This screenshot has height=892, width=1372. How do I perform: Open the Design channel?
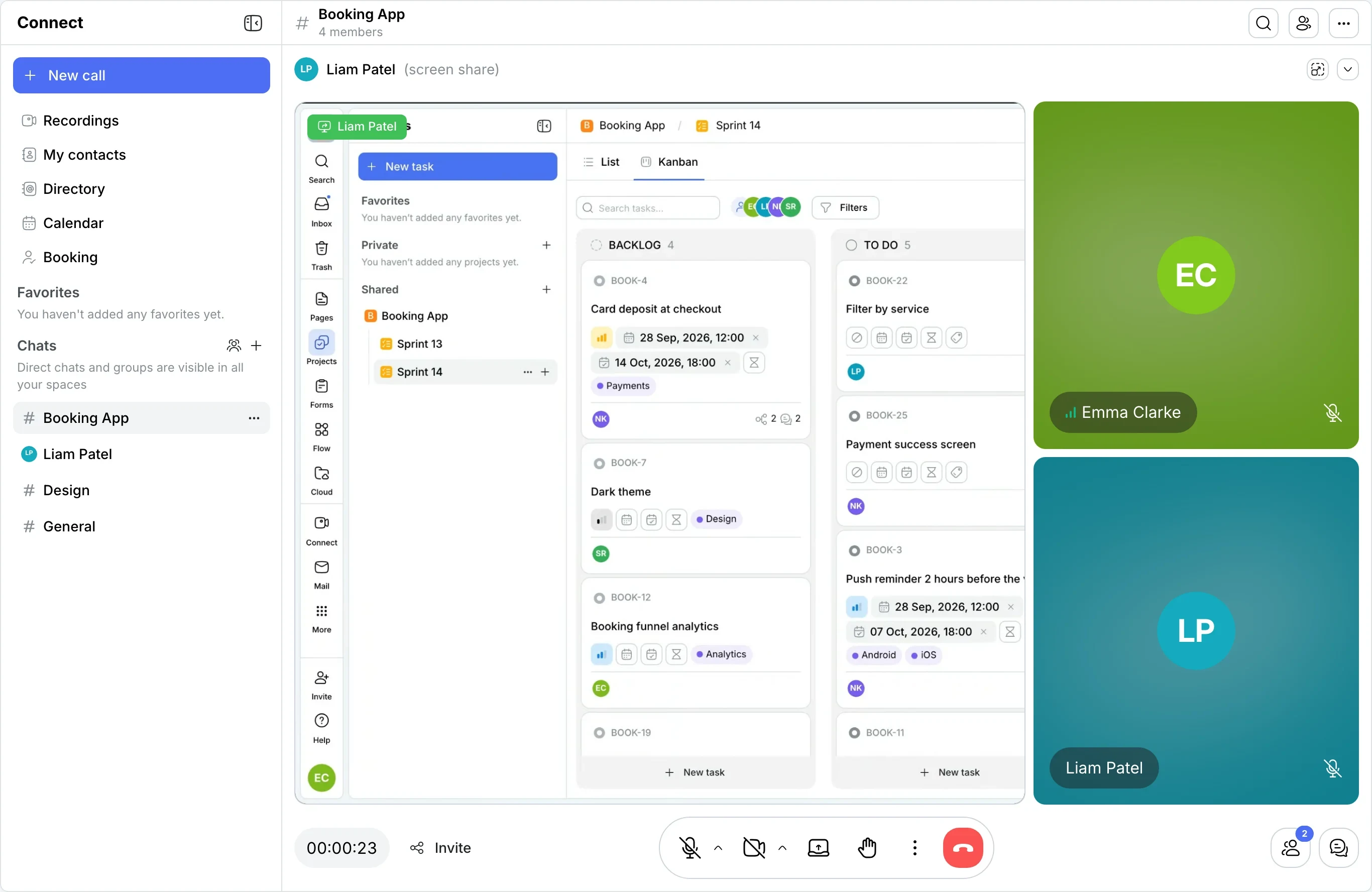click(x=141, y=490)
